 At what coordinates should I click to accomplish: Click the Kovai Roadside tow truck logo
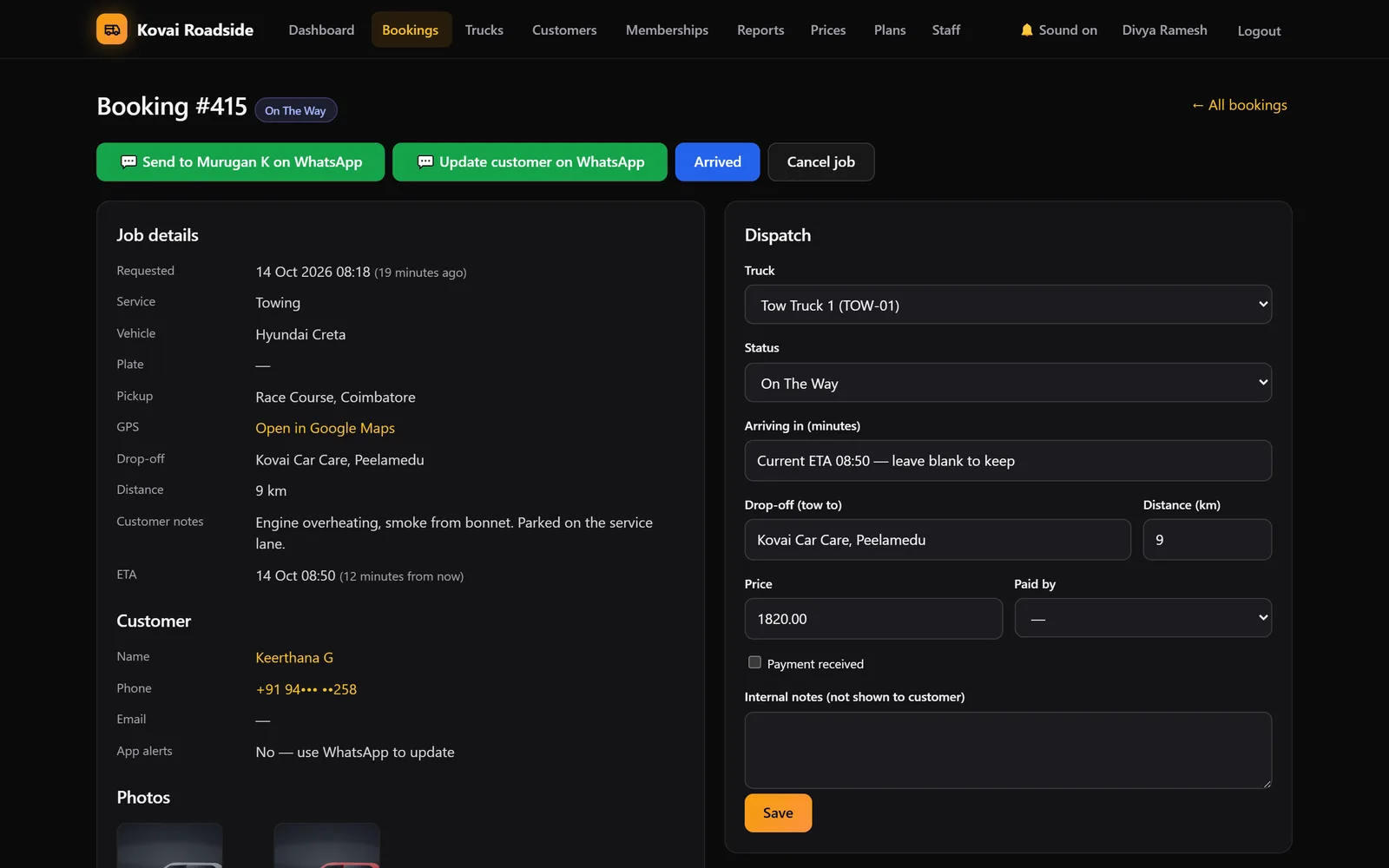coord(112,30)
